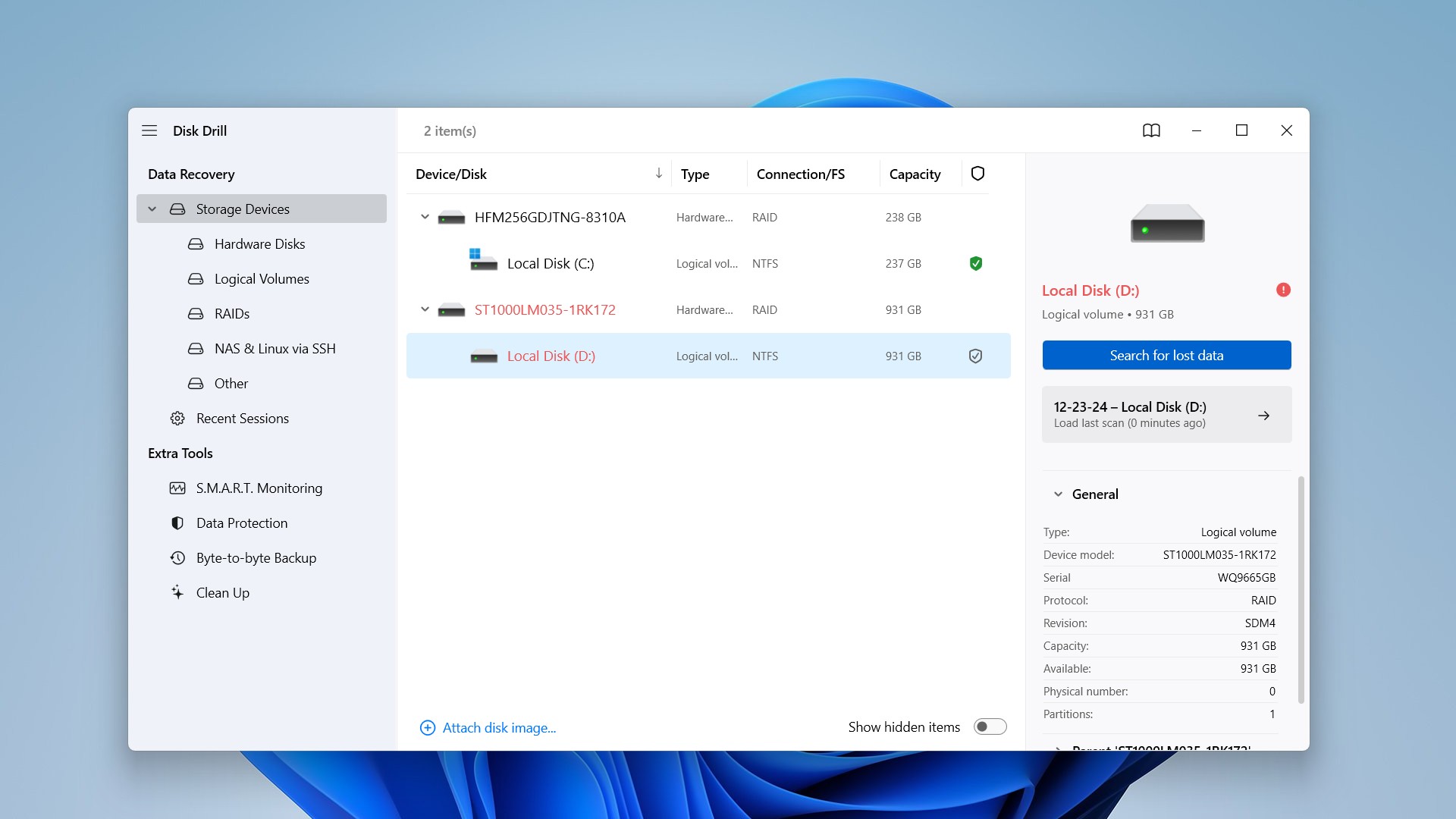Click the Storage Devices drive icon
This screenshot has height=819, width=1456.
point(177,209)
